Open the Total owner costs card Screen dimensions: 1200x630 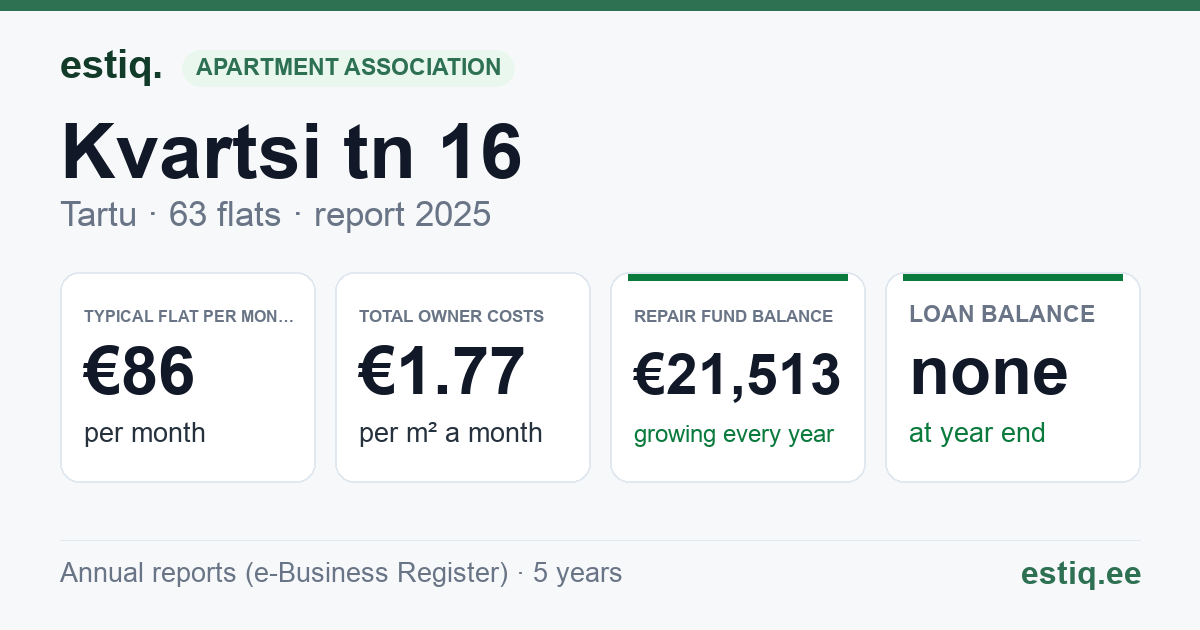463,377
